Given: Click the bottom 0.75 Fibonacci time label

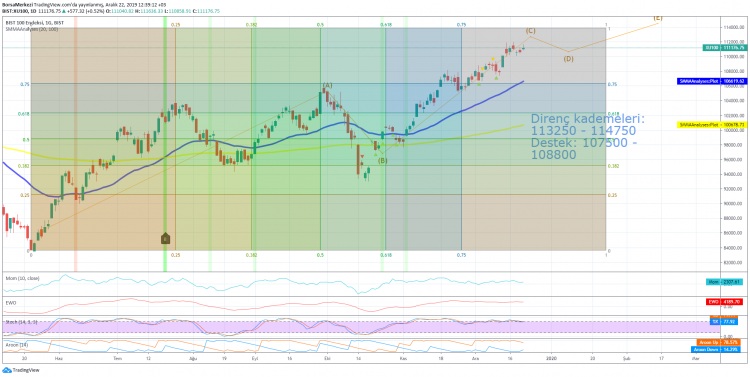Looking at the screenshot, I should point(462,255).
